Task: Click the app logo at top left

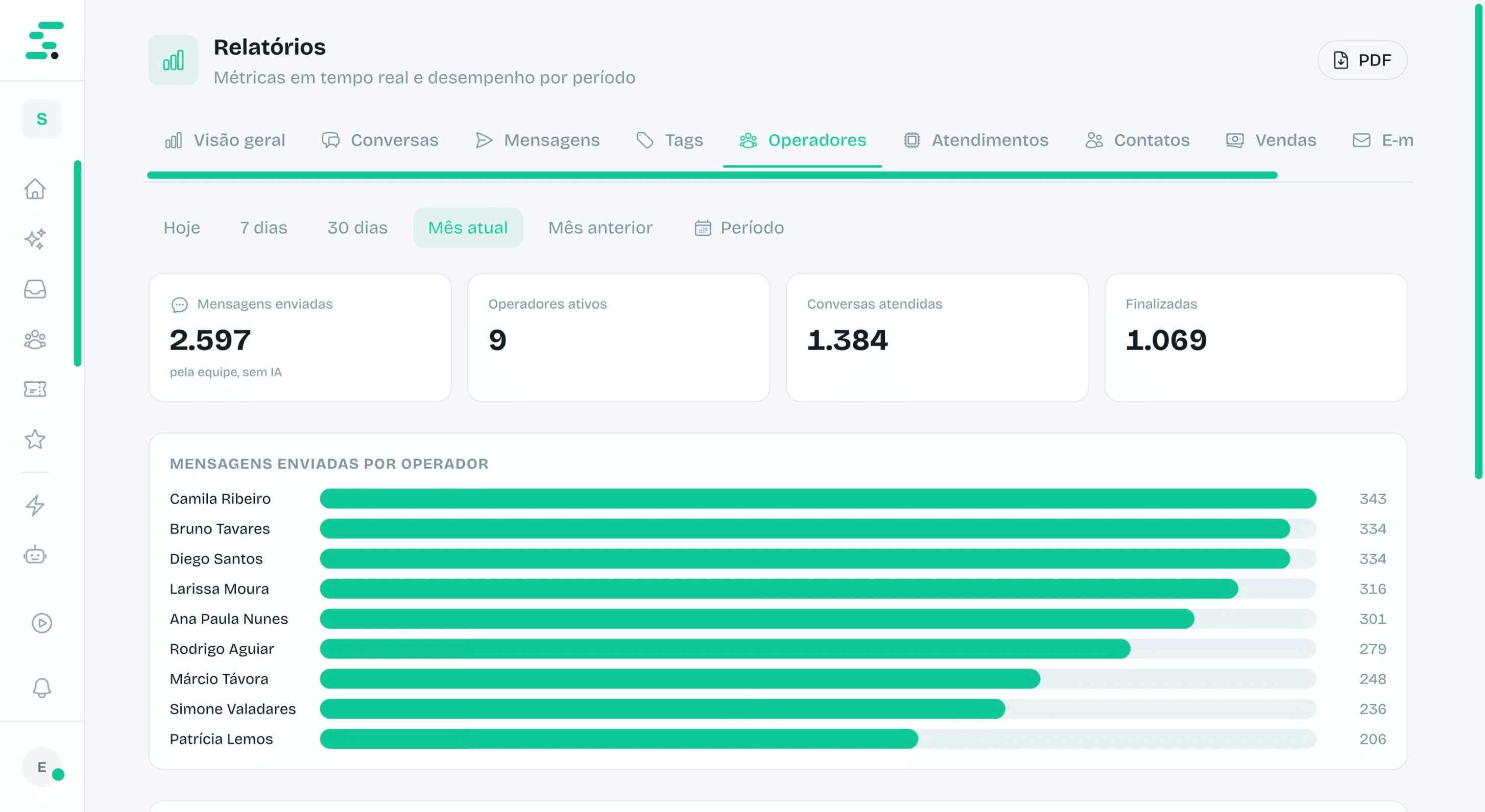Action: (x=44, y=40)
